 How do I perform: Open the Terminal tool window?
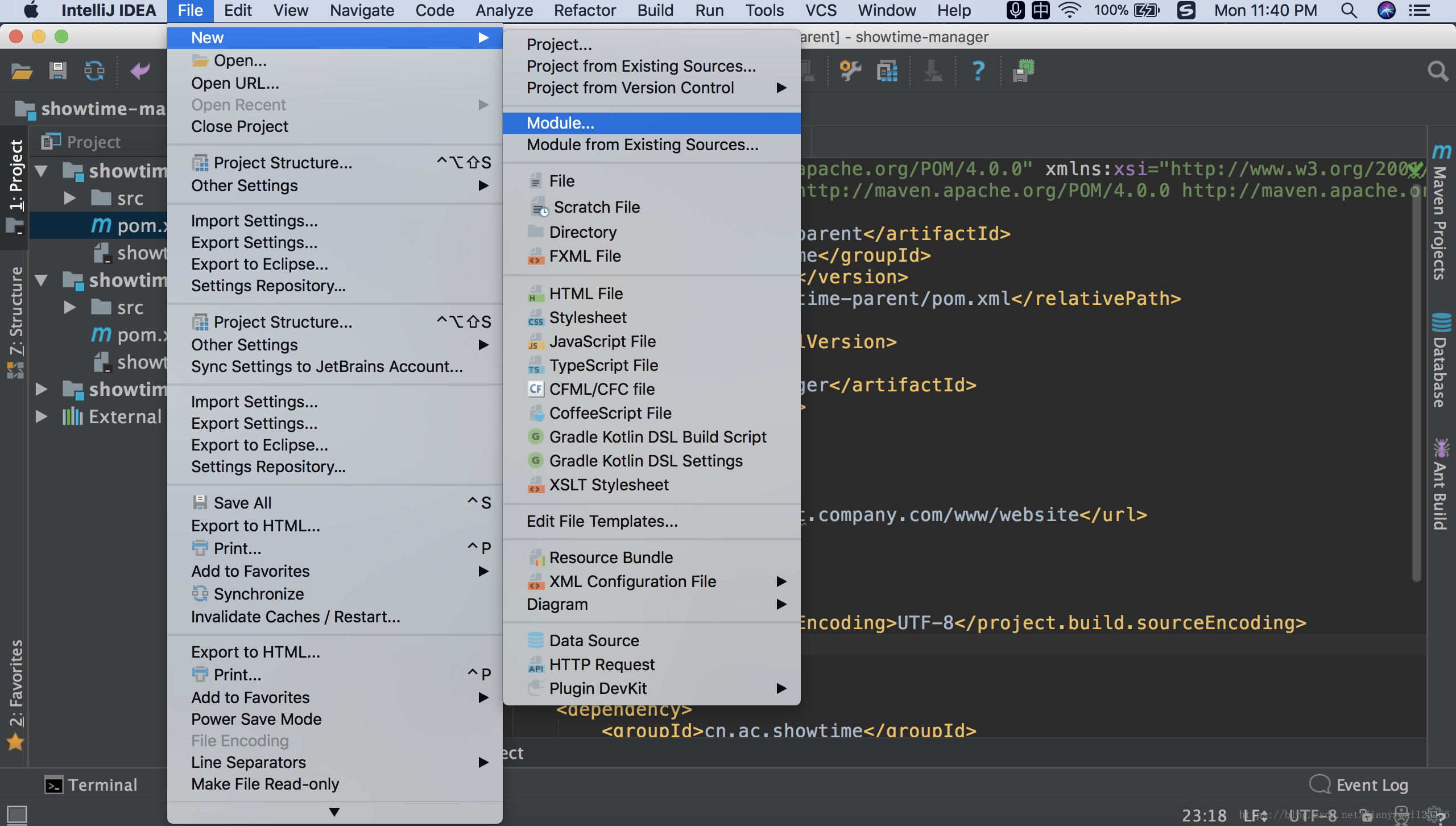(x=91, y=785)
